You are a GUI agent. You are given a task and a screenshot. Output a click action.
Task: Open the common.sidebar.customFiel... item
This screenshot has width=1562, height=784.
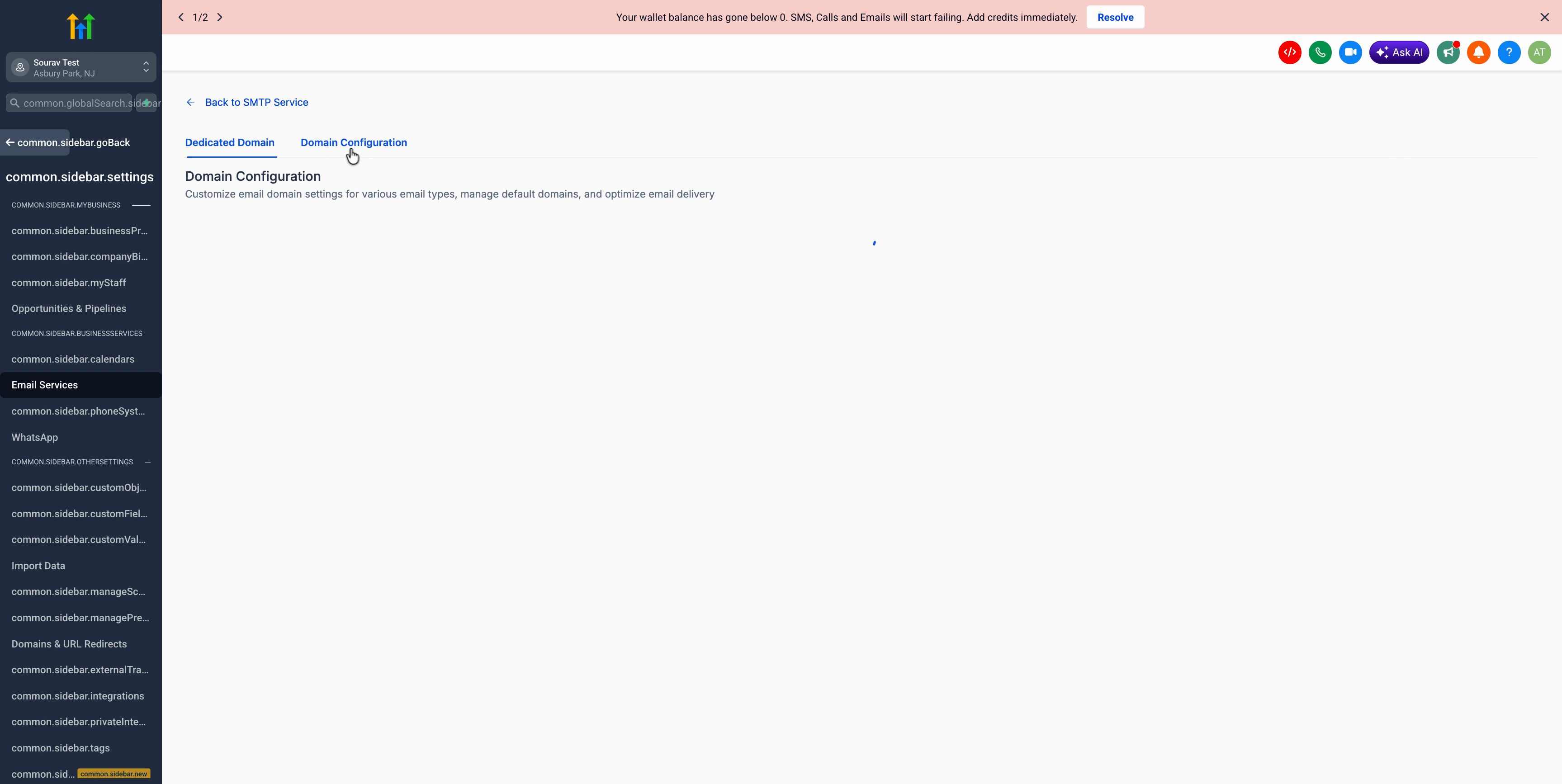point(80,514)
